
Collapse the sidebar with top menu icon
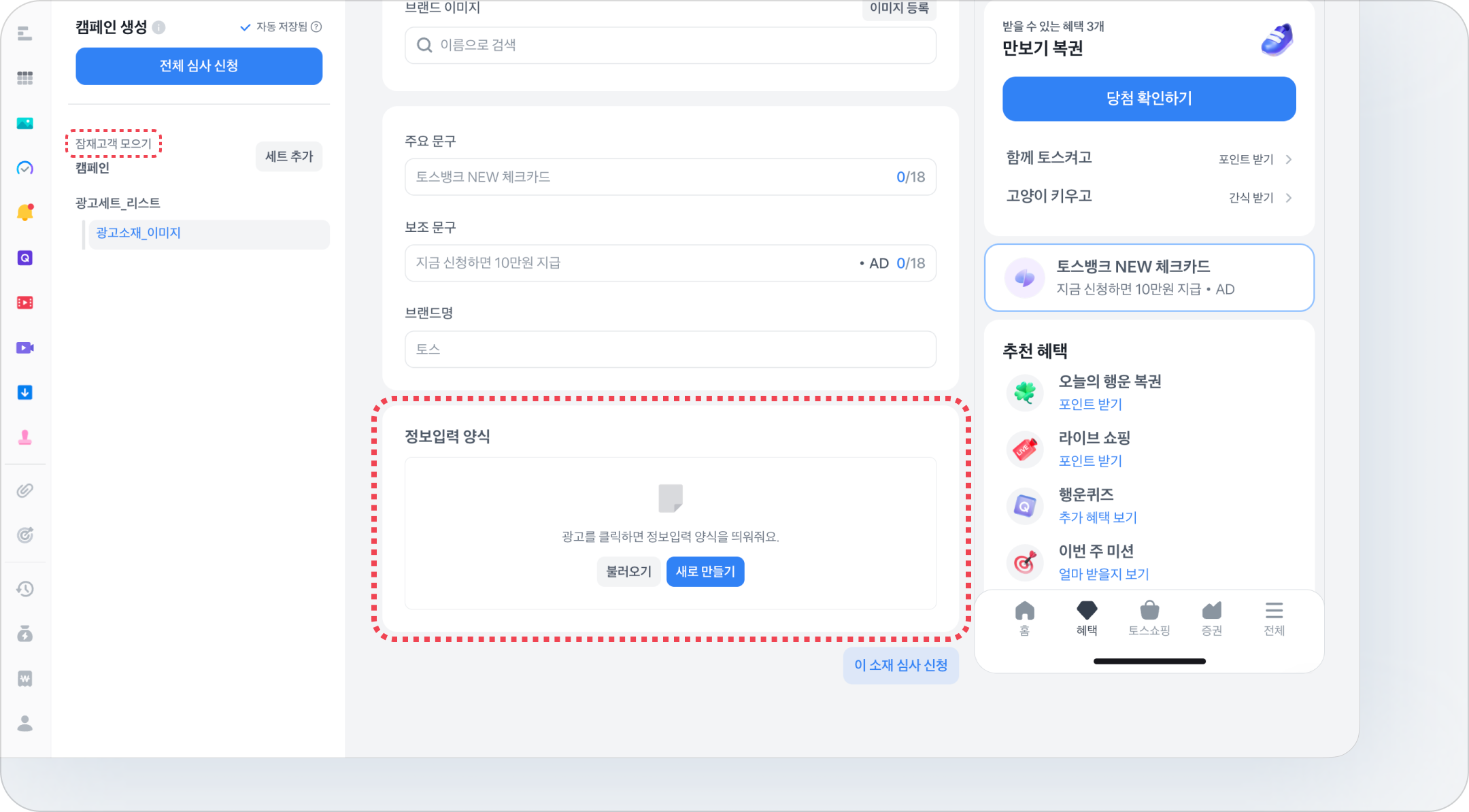pos(25,33)
